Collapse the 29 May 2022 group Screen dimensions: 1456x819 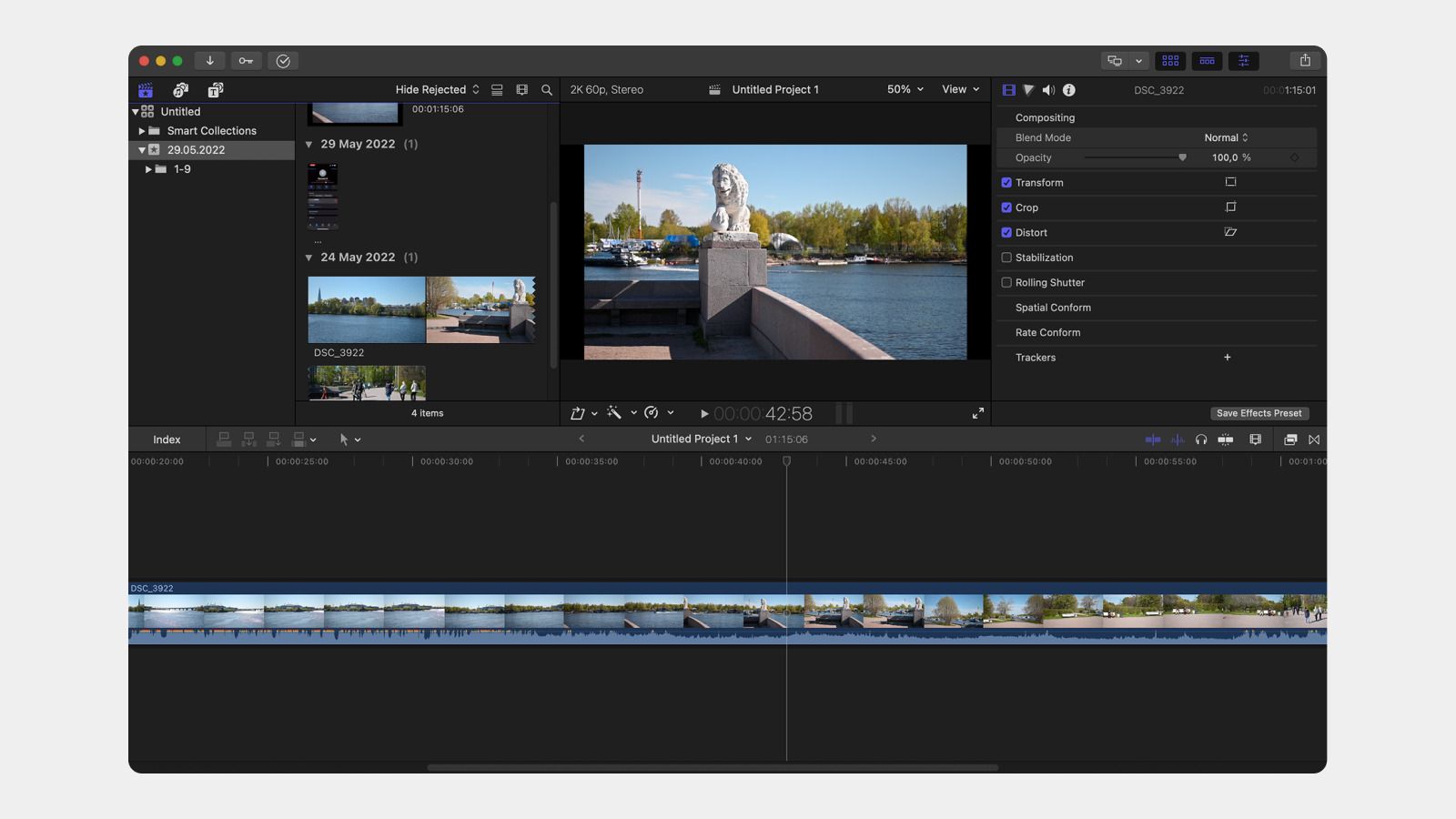[x=308, y=145]
